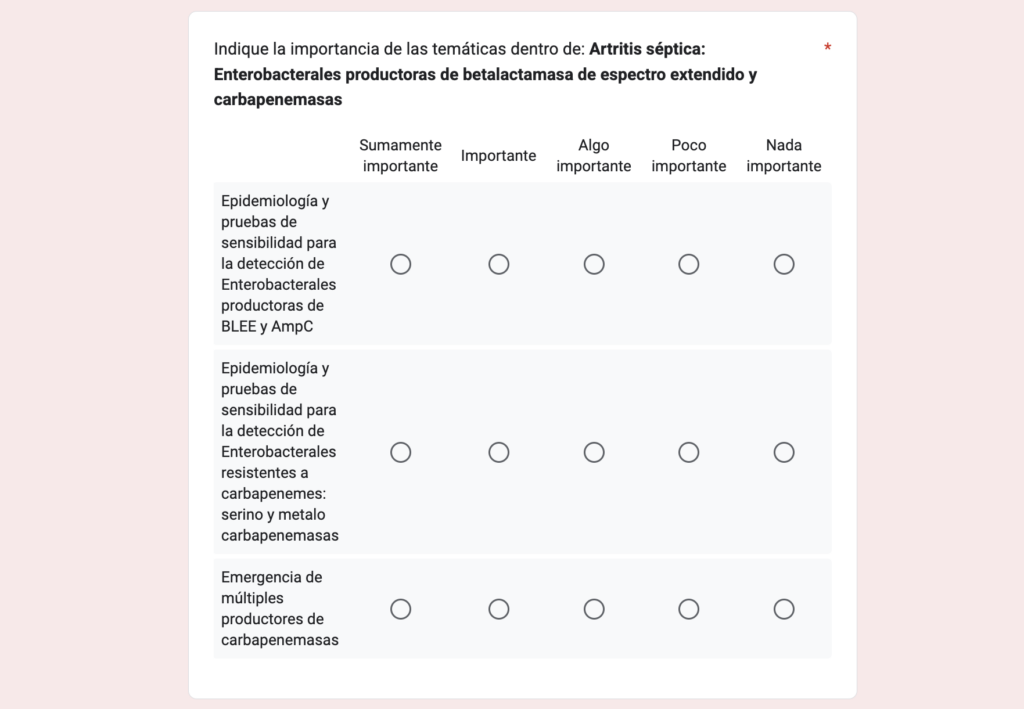Click the red required asterisk

pyautogui.click(x=828, y=48)
